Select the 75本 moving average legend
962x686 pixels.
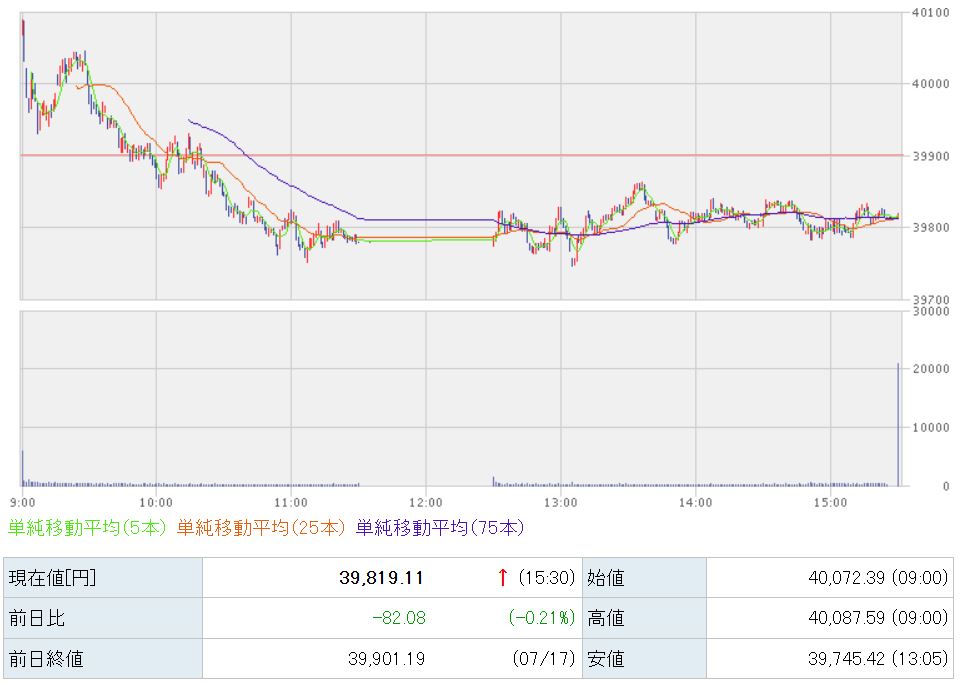440,528
